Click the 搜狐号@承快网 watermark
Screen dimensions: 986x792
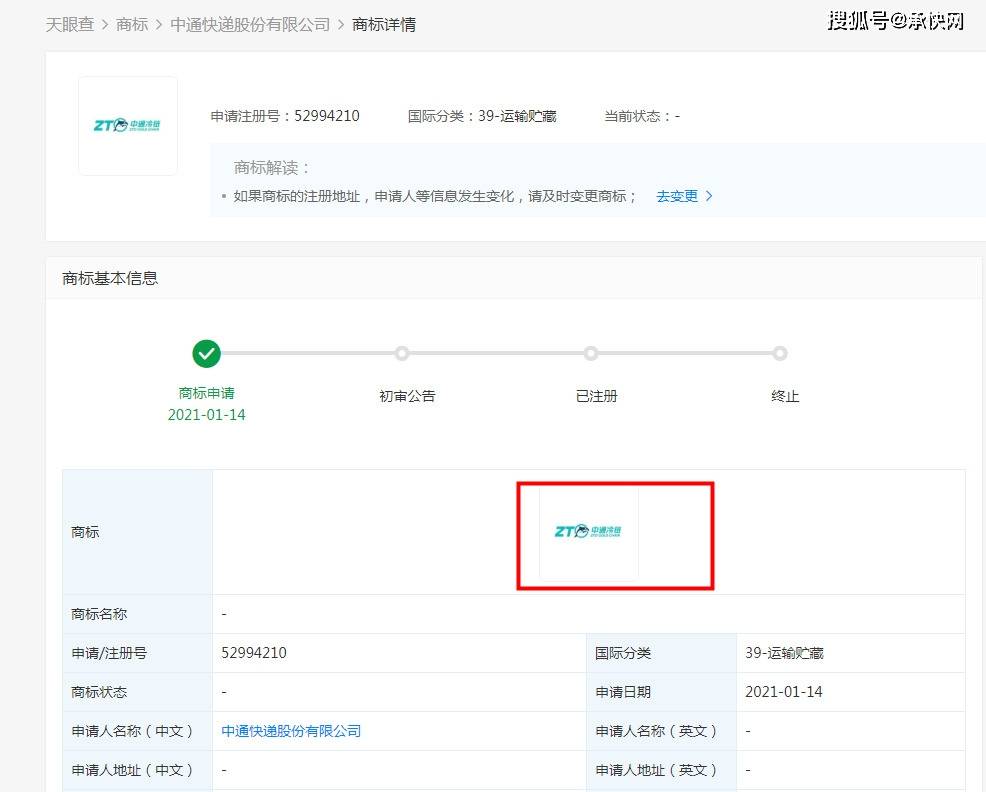[895, 21]
